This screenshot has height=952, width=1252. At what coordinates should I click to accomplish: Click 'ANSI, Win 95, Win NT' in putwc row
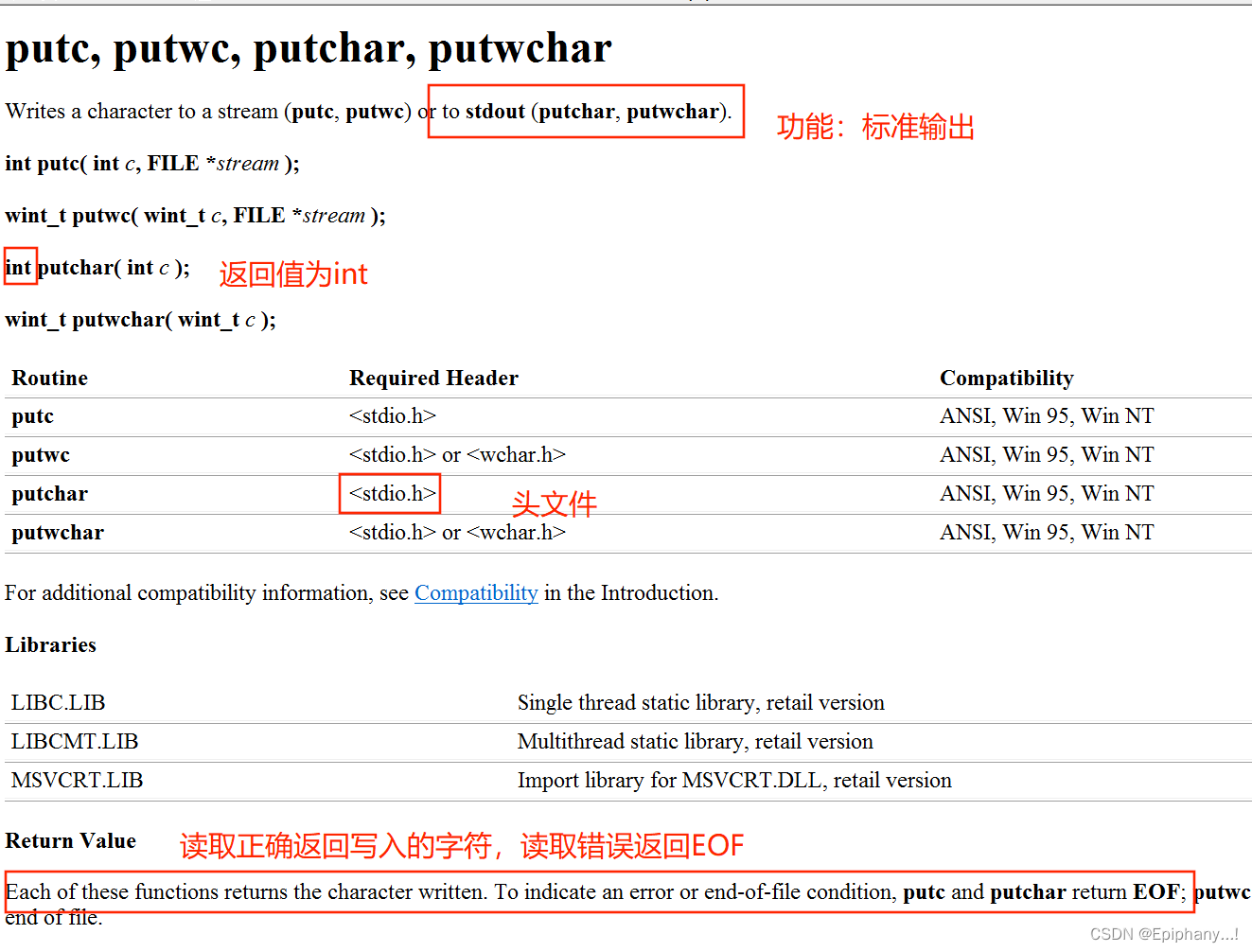coord(1047,455)
